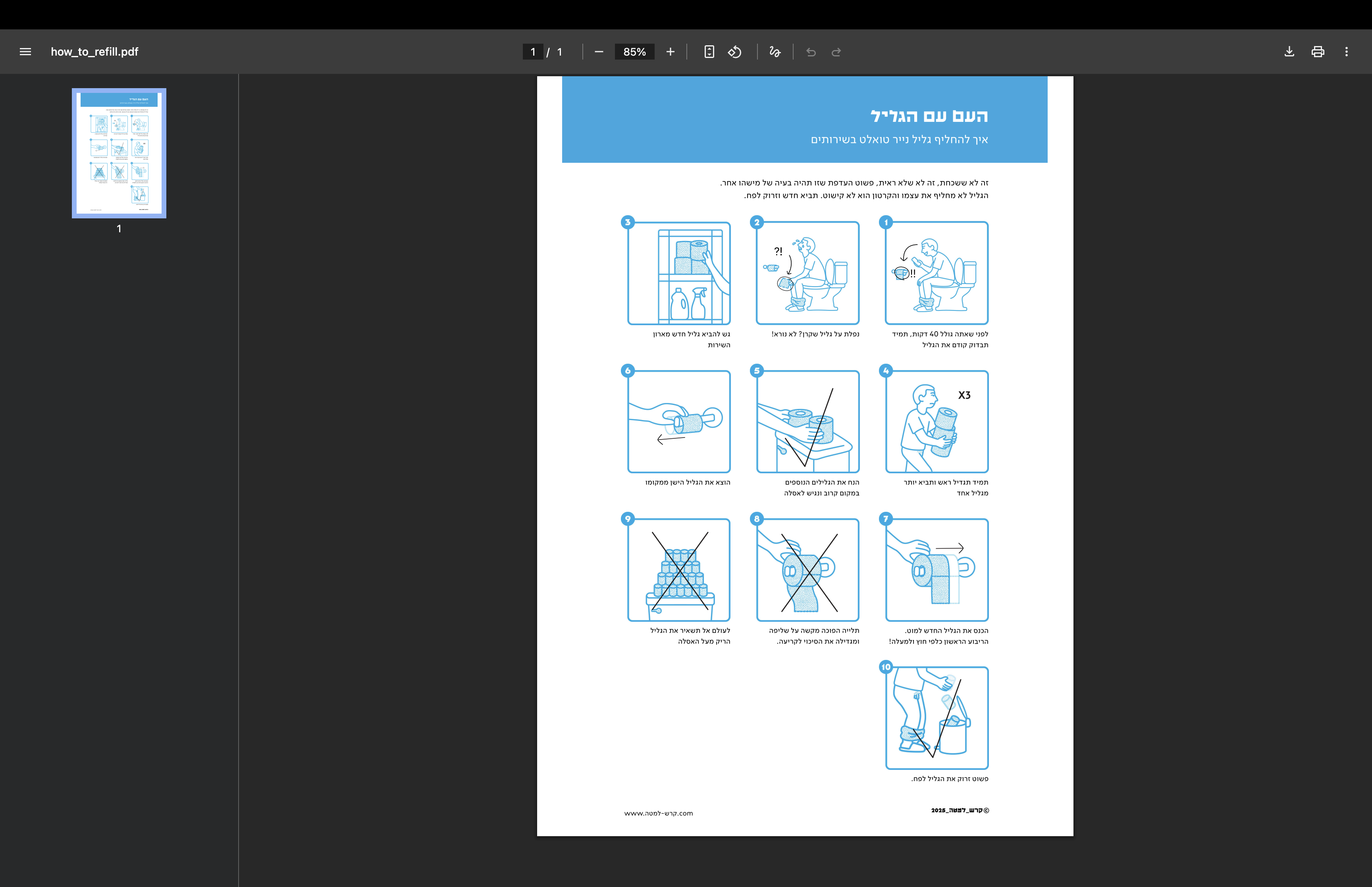Click the zoom out minus button
The height and width of the screenshot is (887, 1372).
(599, 52)
